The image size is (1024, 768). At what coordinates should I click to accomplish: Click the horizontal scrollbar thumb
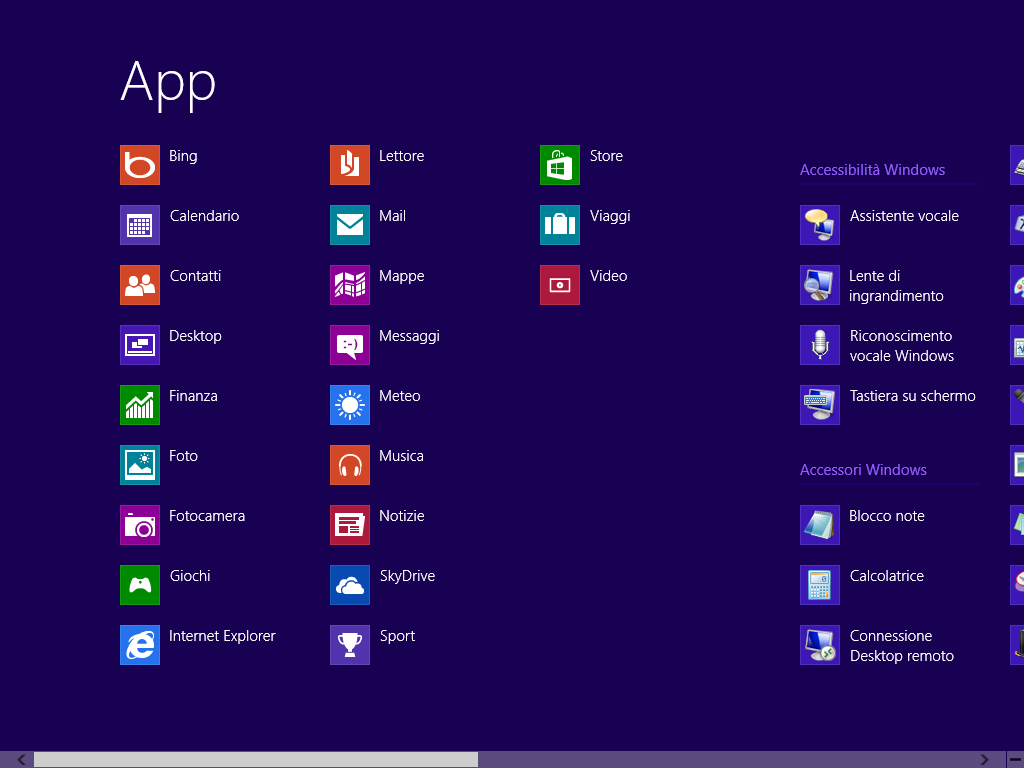point(256,760)
